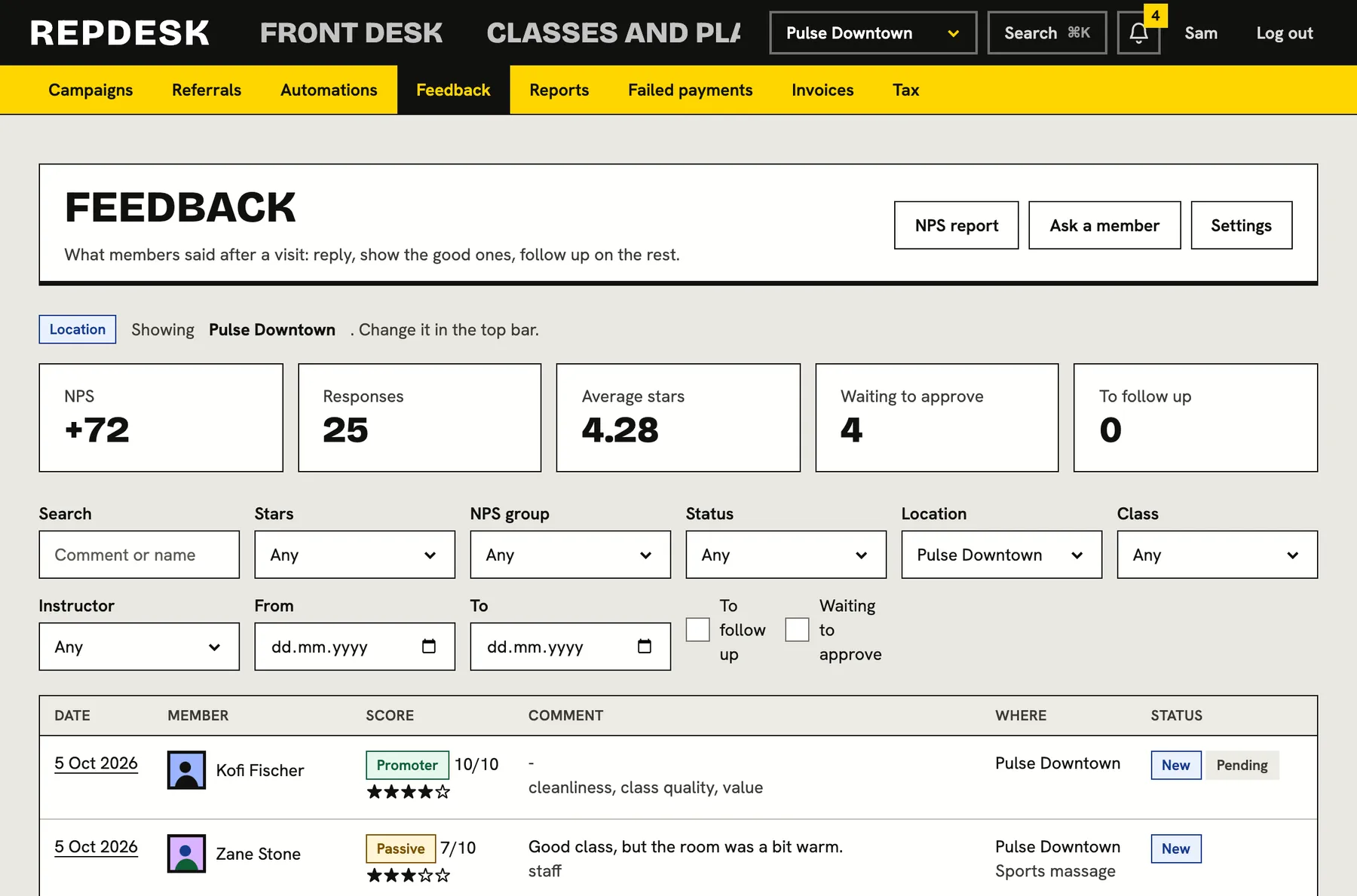Open the Location filter dropdown
This screenshot has height=896, width=1357.
coord(1002,555)
